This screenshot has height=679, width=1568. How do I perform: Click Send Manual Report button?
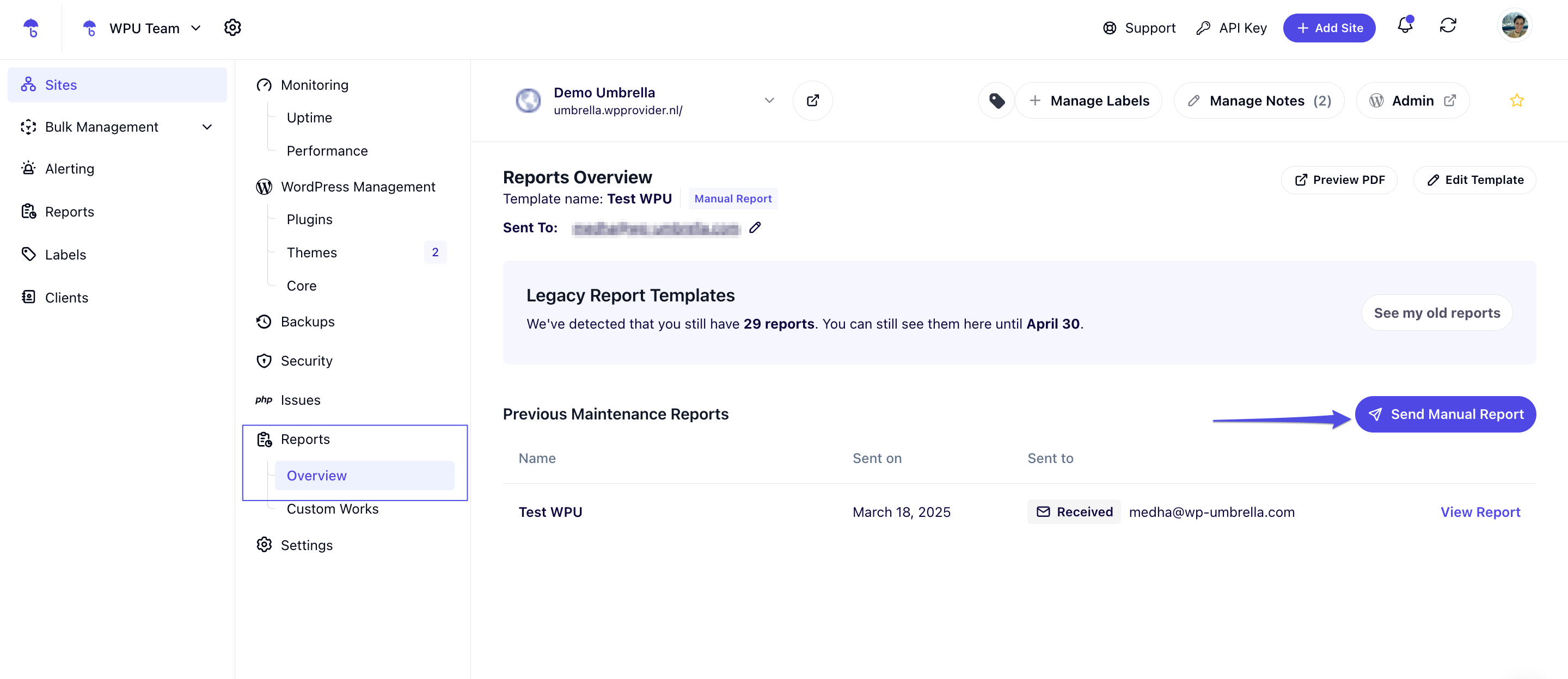(1445, 415)
